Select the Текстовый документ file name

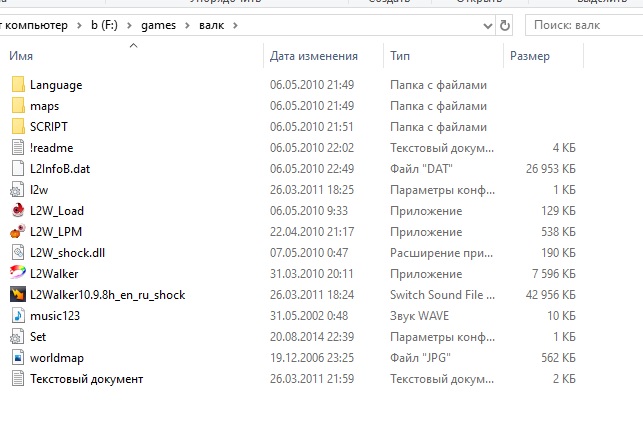pyautogui.click(x=86, y=379)
